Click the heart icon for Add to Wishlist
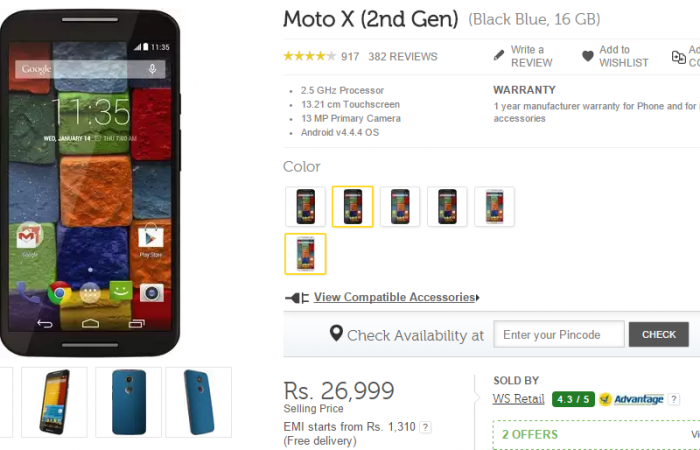This screenshot has width=700, height=450. pos(588,56)
